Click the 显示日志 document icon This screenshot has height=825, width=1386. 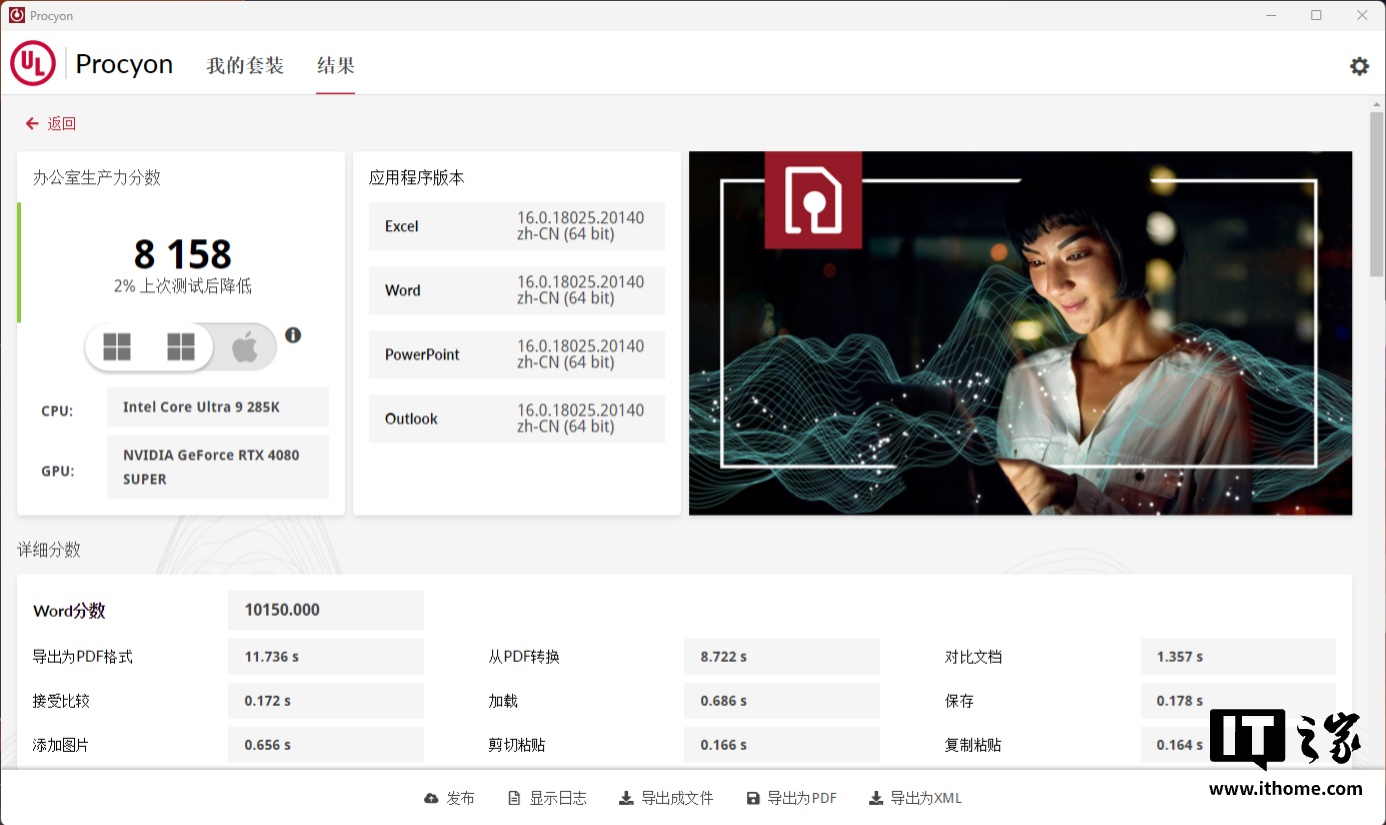point(514,798)
